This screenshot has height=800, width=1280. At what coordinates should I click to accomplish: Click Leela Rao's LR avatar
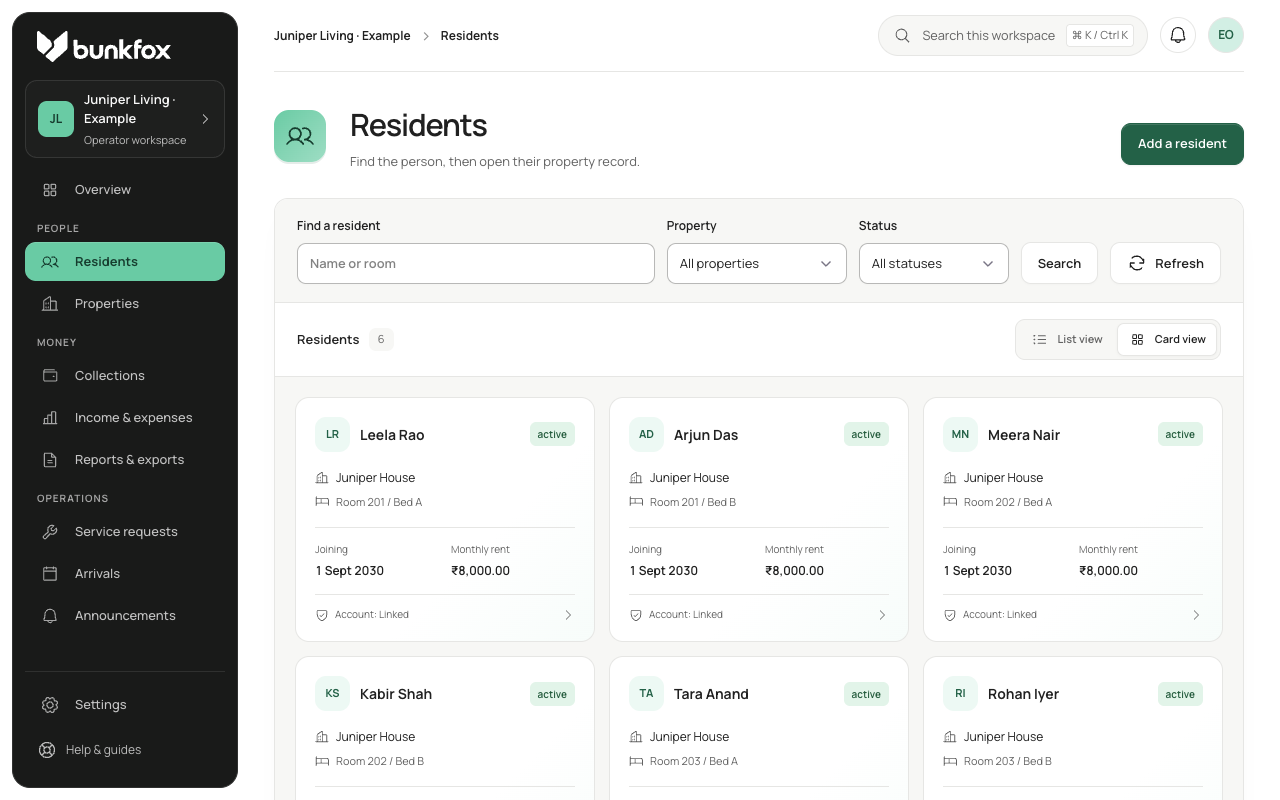coord(333,435)
